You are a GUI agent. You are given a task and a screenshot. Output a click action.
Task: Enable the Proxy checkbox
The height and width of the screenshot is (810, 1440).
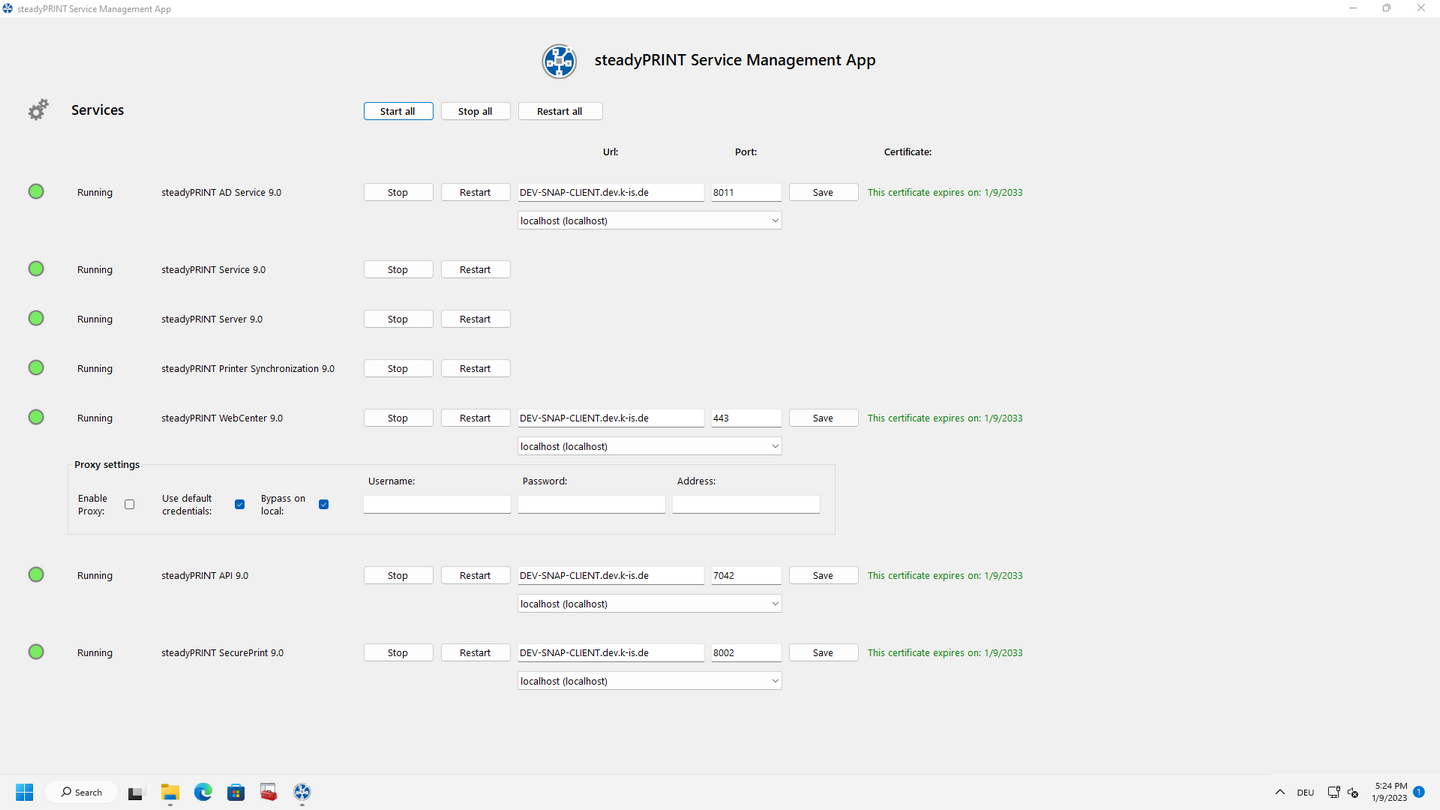point(129,504)
